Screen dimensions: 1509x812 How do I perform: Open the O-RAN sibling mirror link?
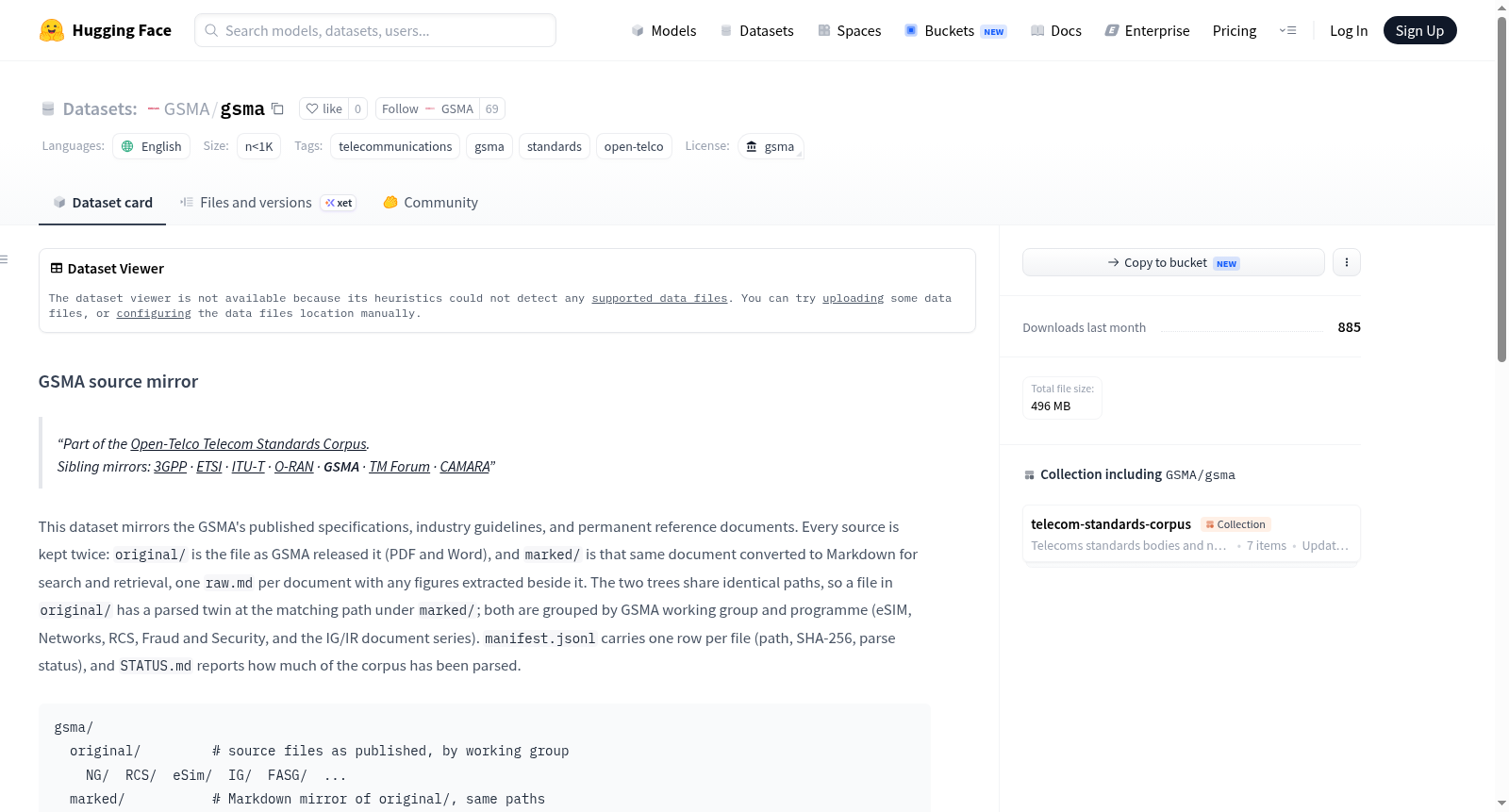294,467
